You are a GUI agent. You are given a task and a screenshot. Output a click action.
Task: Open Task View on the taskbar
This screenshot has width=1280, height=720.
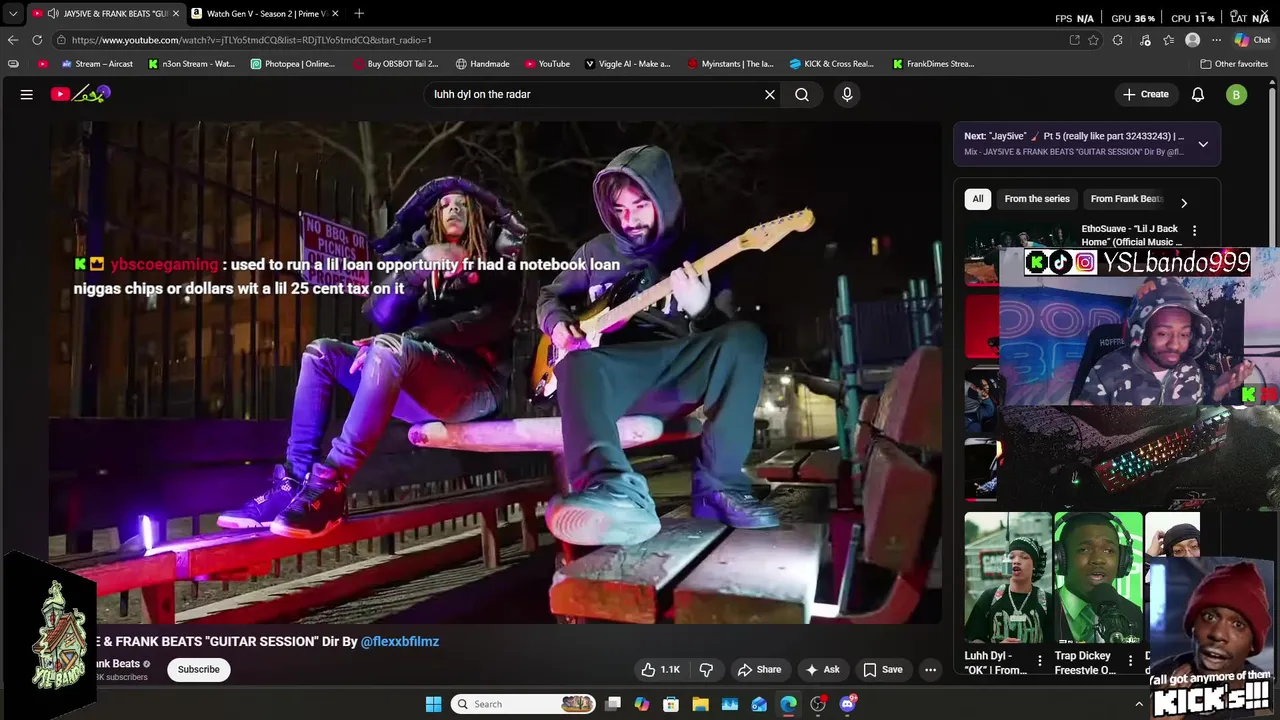[613, 704]
